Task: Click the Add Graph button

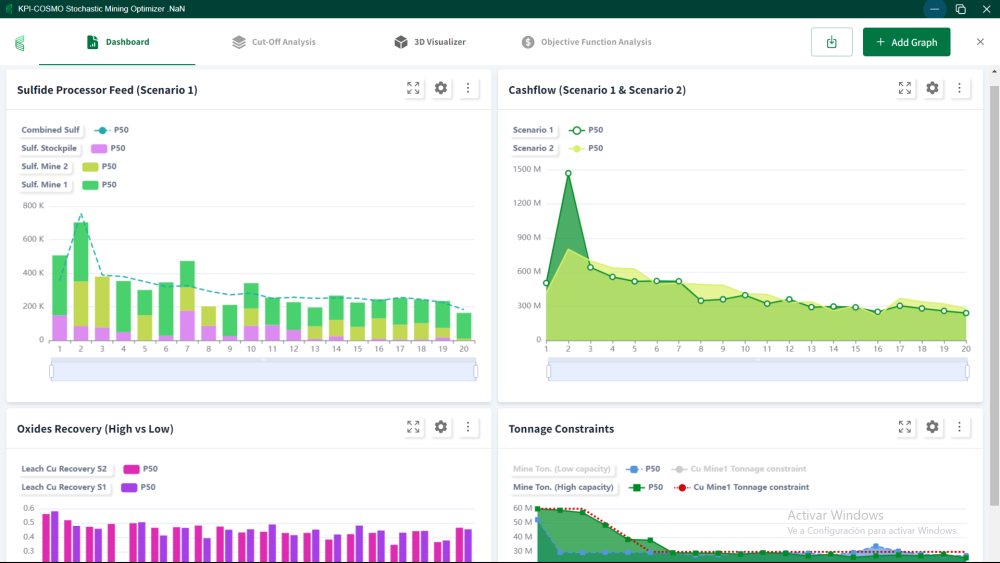Action: click(x=906, y=42)
